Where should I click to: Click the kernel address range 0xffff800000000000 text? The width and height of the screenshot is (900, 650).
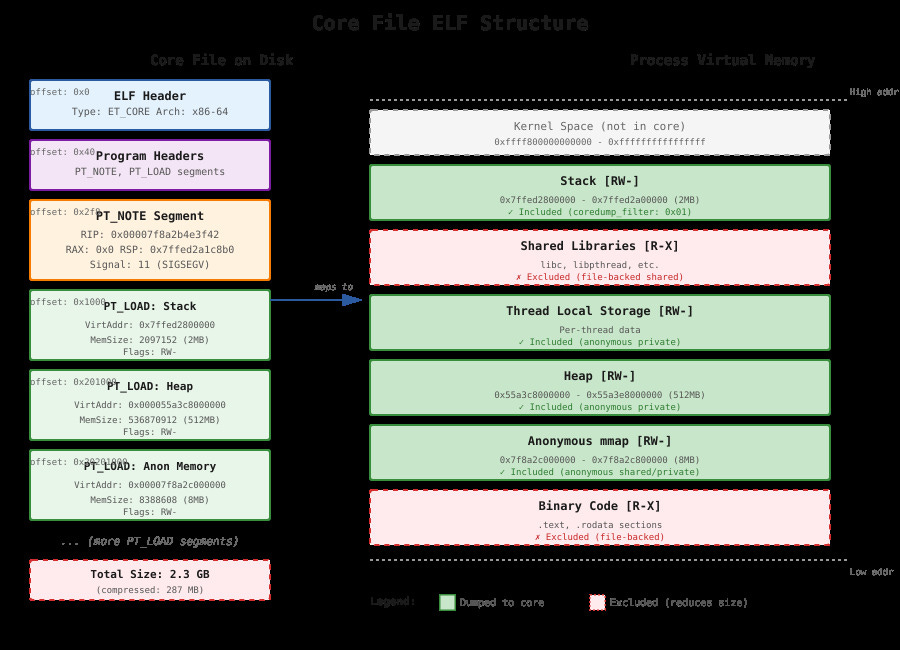[600, 141]
